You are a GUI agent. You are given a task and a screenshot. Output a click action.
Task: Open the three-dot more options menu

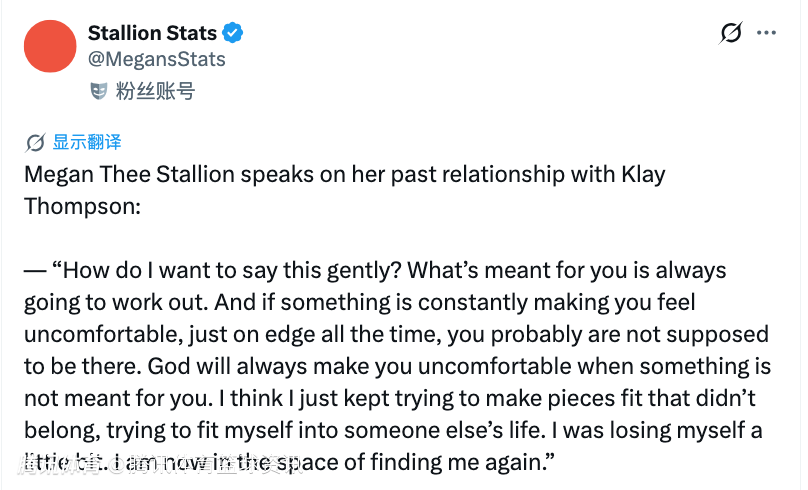(766, 33)
